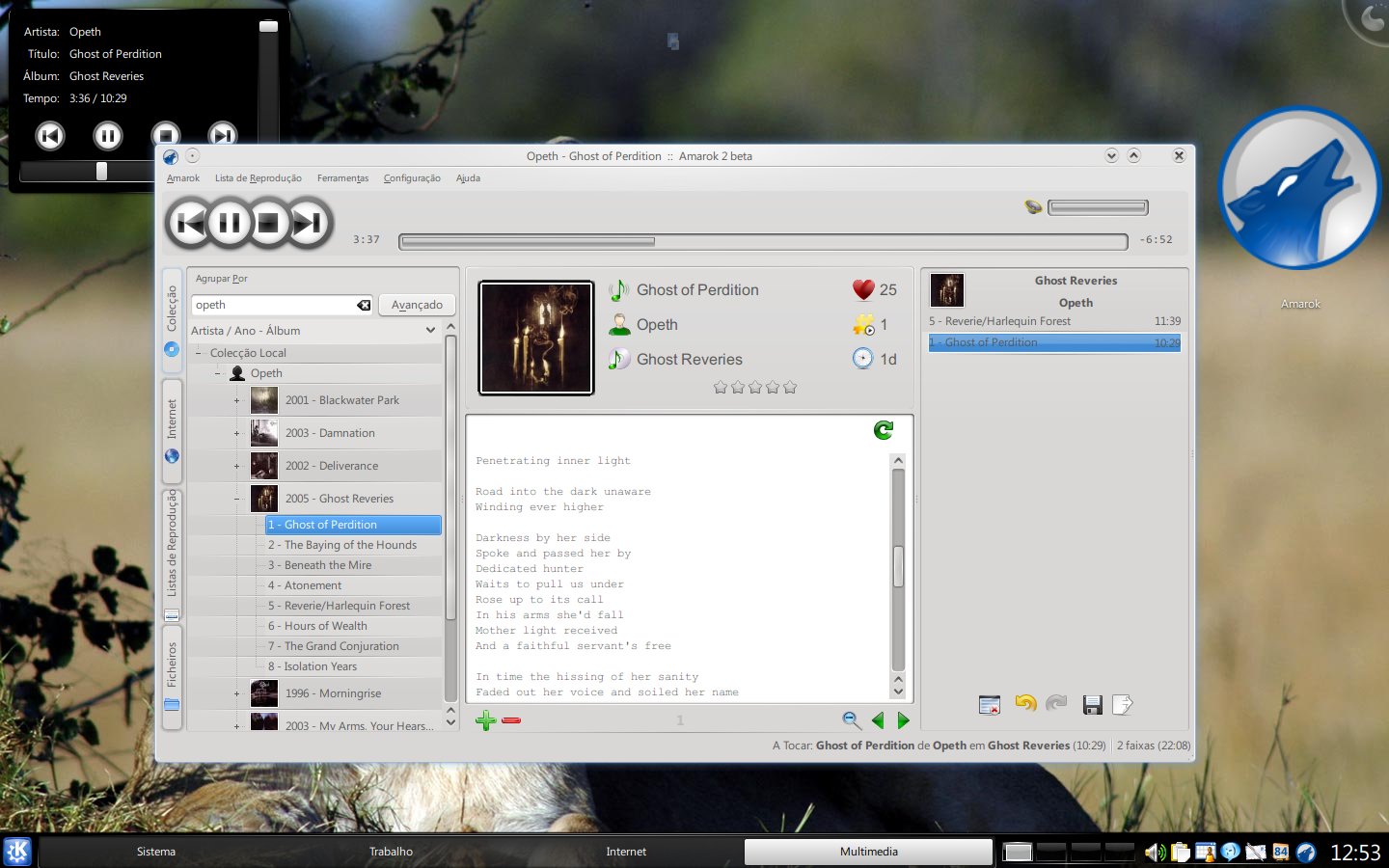Open the Amarok menu
1389x868 pixels.
tap(183, 178)
